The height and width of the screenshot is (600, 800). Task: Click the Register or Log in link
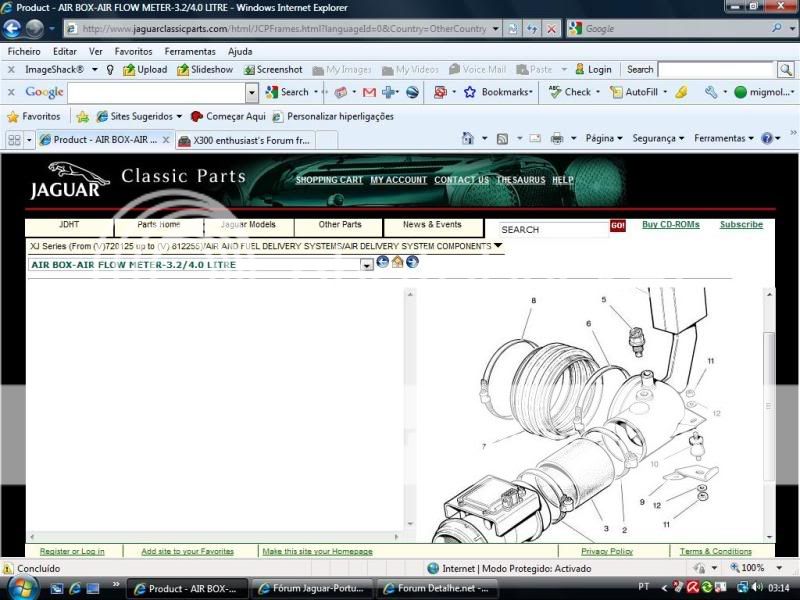(x=71, y=550)
